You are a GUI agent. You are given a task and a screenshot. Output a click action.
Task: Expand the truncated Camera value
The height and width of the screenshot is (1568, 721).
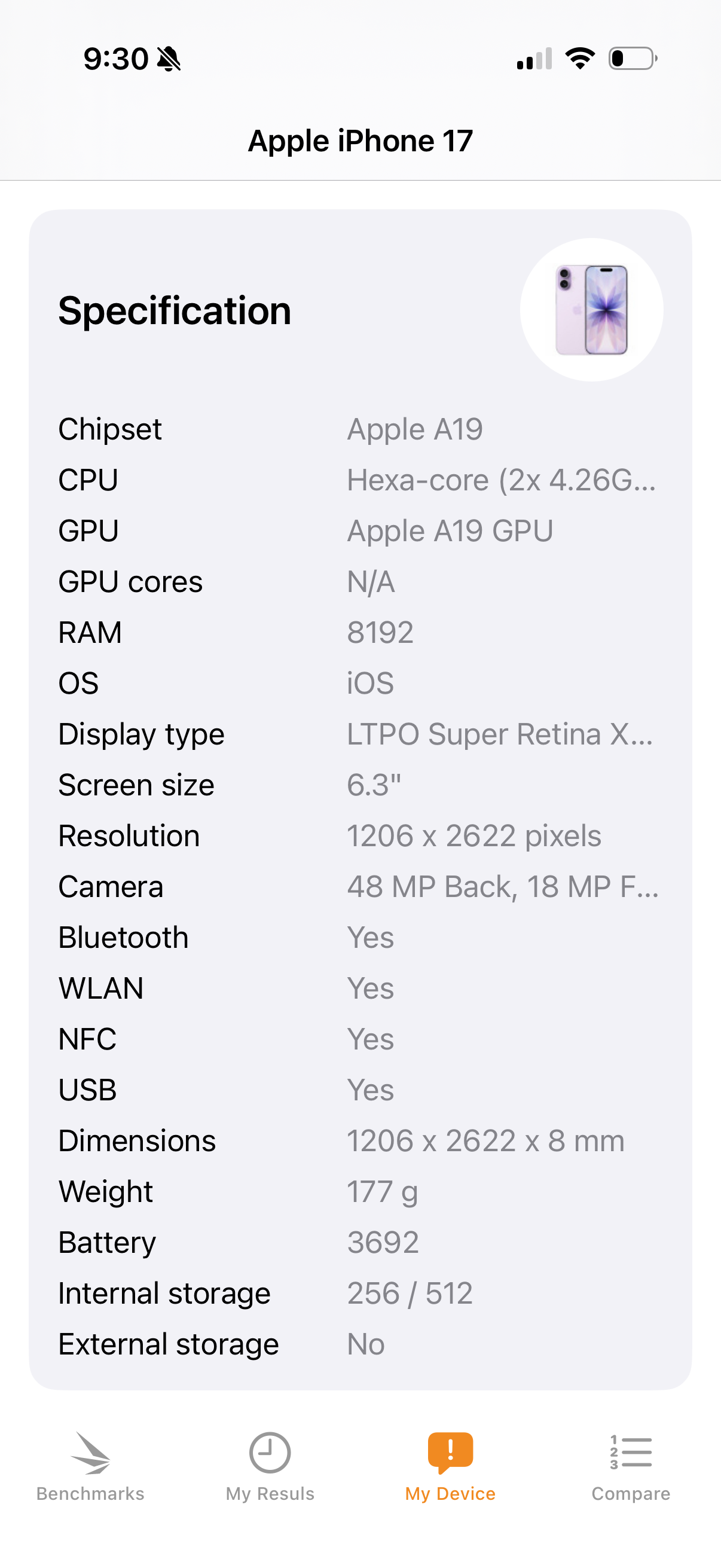point(503,887)
